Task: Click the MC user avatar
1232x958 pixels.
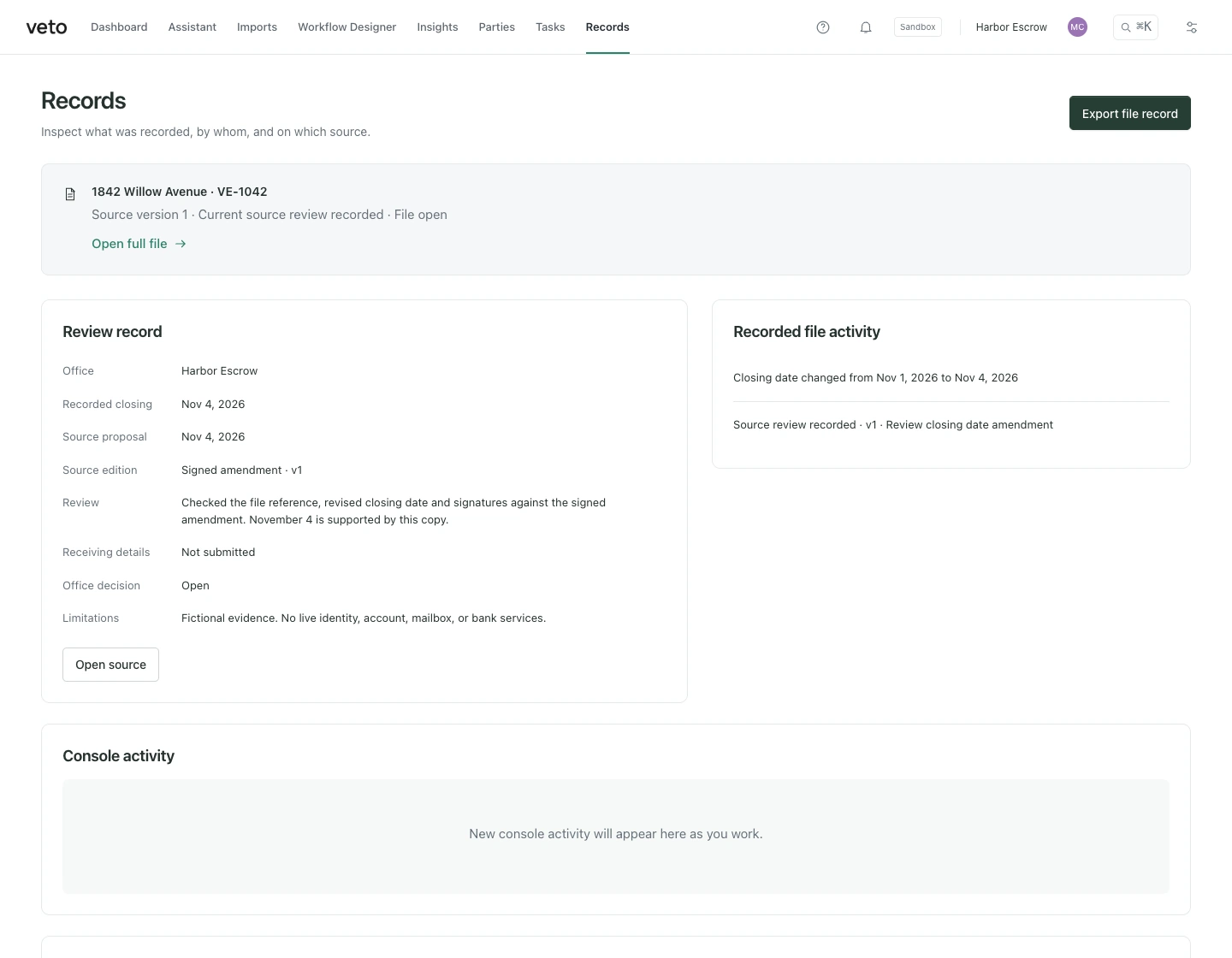Action: [x=1077, y=27]
